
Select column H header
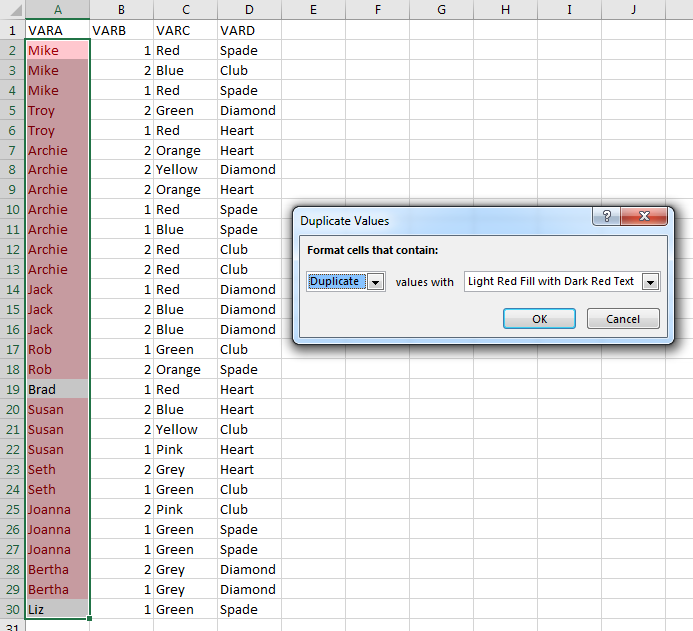[506, 9]
